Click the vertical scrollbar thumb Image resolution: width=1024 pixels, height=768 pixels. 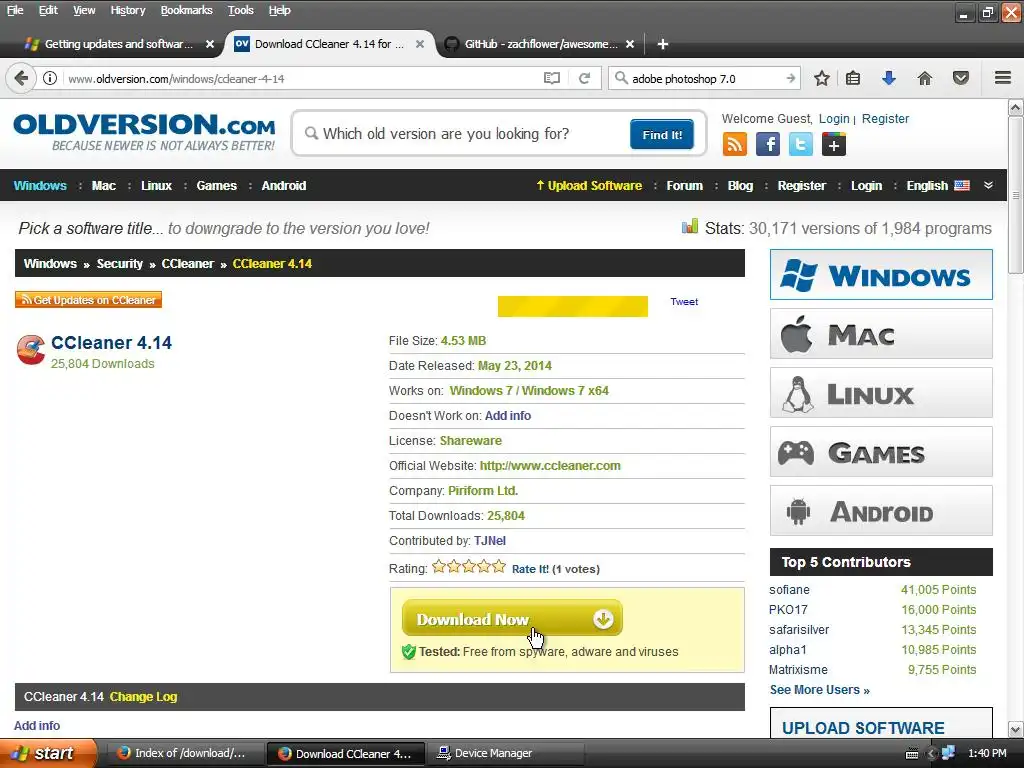pos(1016,195)
